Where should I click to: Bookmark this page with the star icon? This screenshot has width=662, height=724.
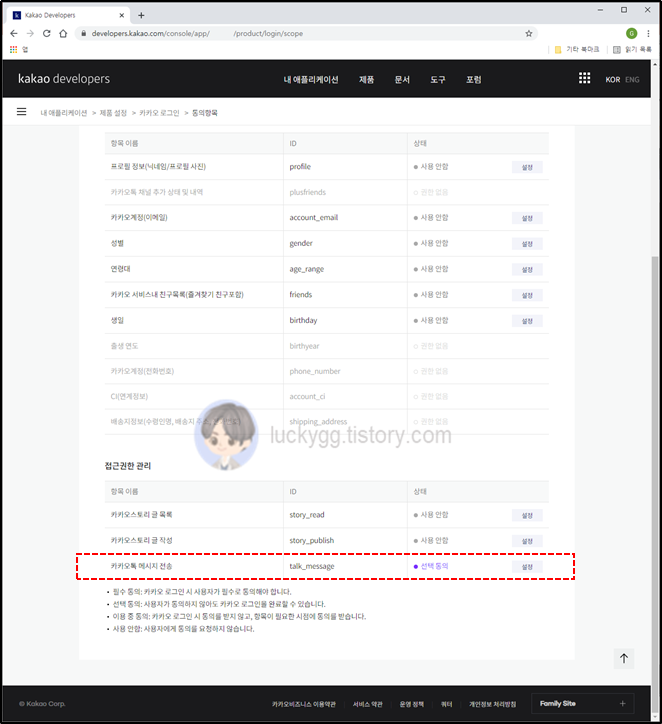pyautogui.click(x=529, y=33)
